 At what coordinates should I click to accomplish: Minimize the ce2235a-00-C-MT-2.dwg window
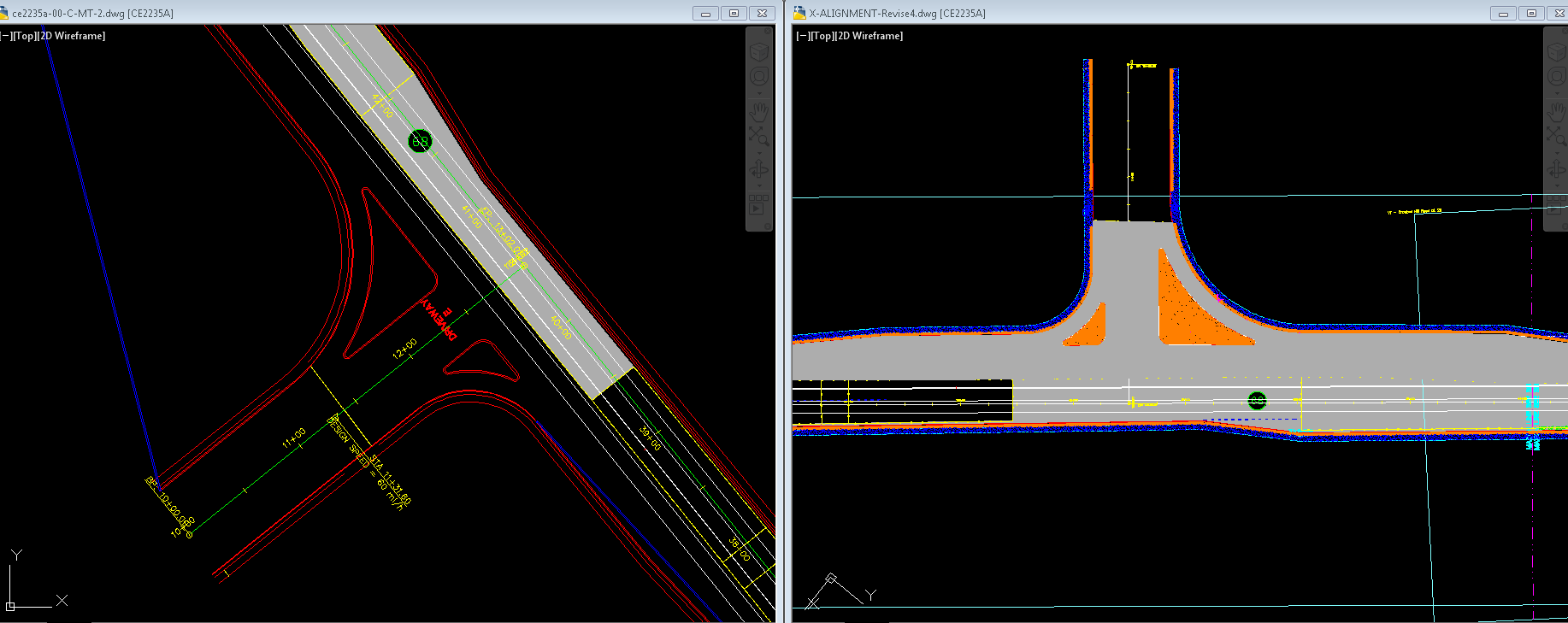pyautogui.click(x=705, y=13)
